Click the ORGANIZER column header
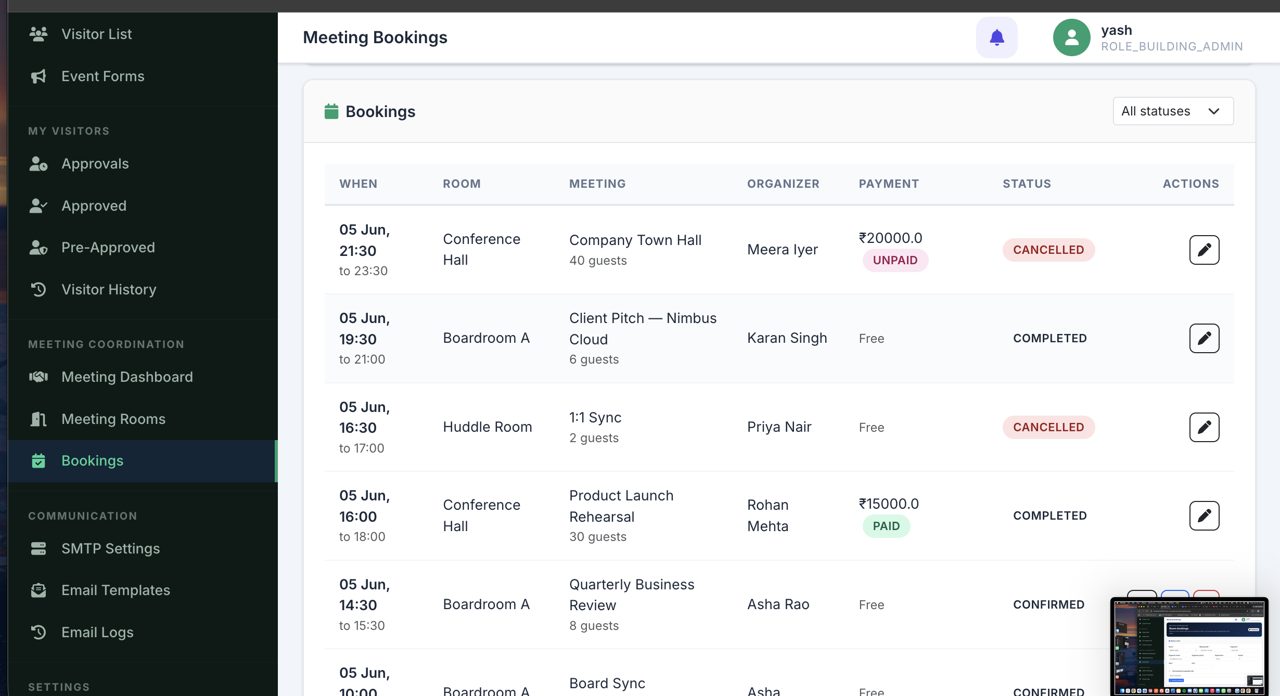 click(783, 184)
